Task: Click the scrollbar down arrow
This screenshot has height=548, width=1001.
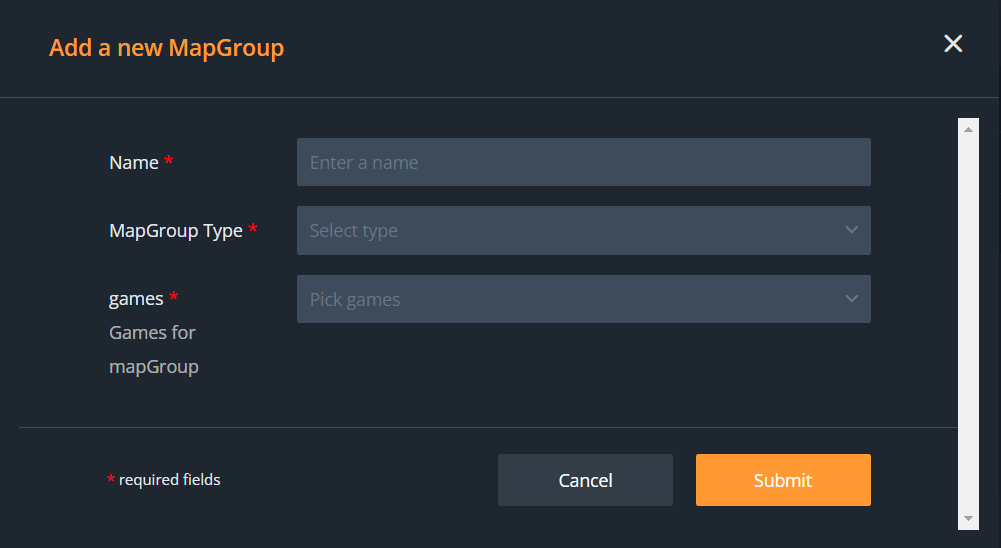Action: pos(968,518)
